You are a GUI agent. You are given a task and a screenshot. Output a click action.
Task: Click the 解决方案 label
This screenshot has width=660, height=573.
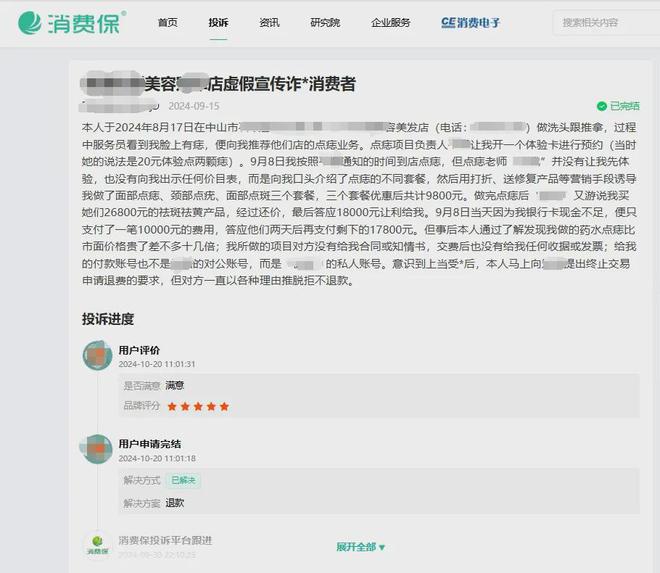pyautogui.click(x=142, y=503)
